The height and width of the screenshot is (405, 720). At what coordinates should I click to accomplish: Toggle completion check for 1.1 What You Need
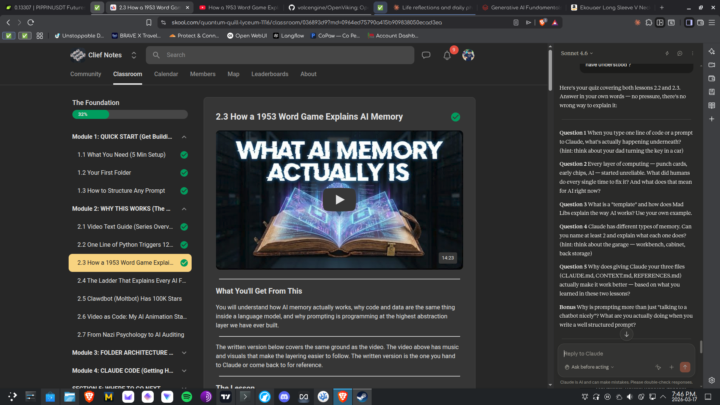click(184, 155)
